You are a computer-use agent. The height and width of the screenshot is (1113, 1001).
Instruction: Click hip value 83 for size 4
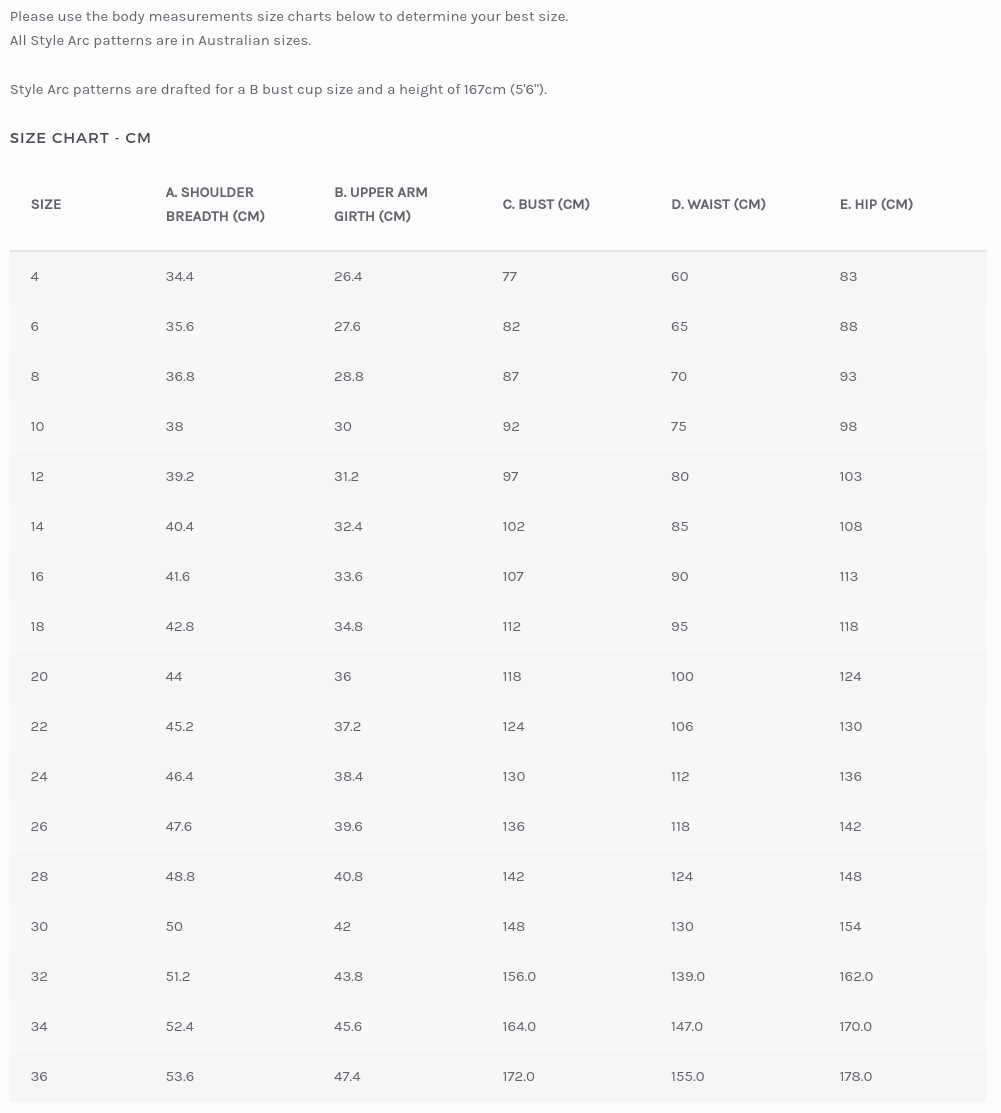(848, 276)
